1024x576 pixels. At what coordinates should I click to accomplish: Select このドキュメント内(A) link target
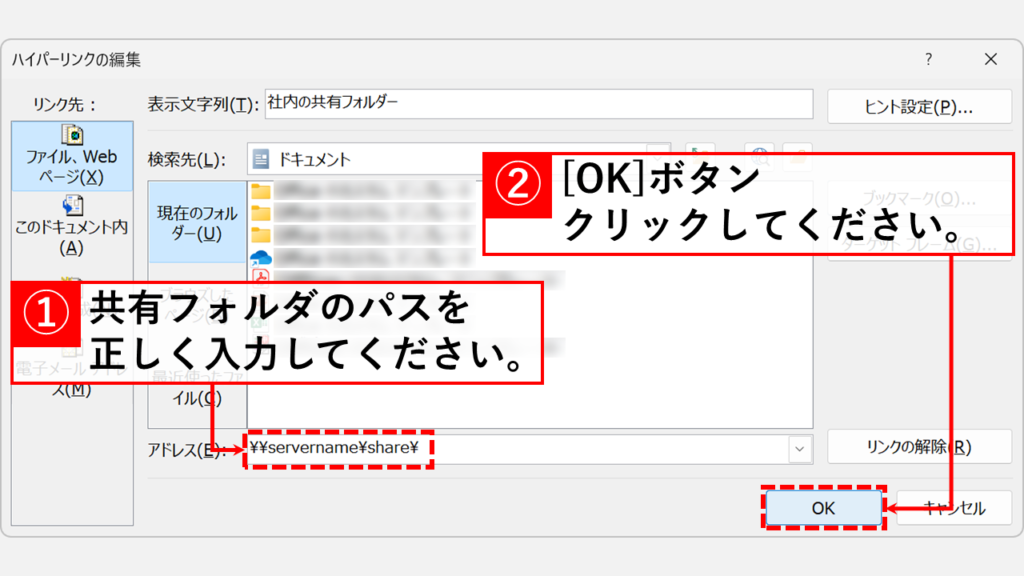(72, 226)
